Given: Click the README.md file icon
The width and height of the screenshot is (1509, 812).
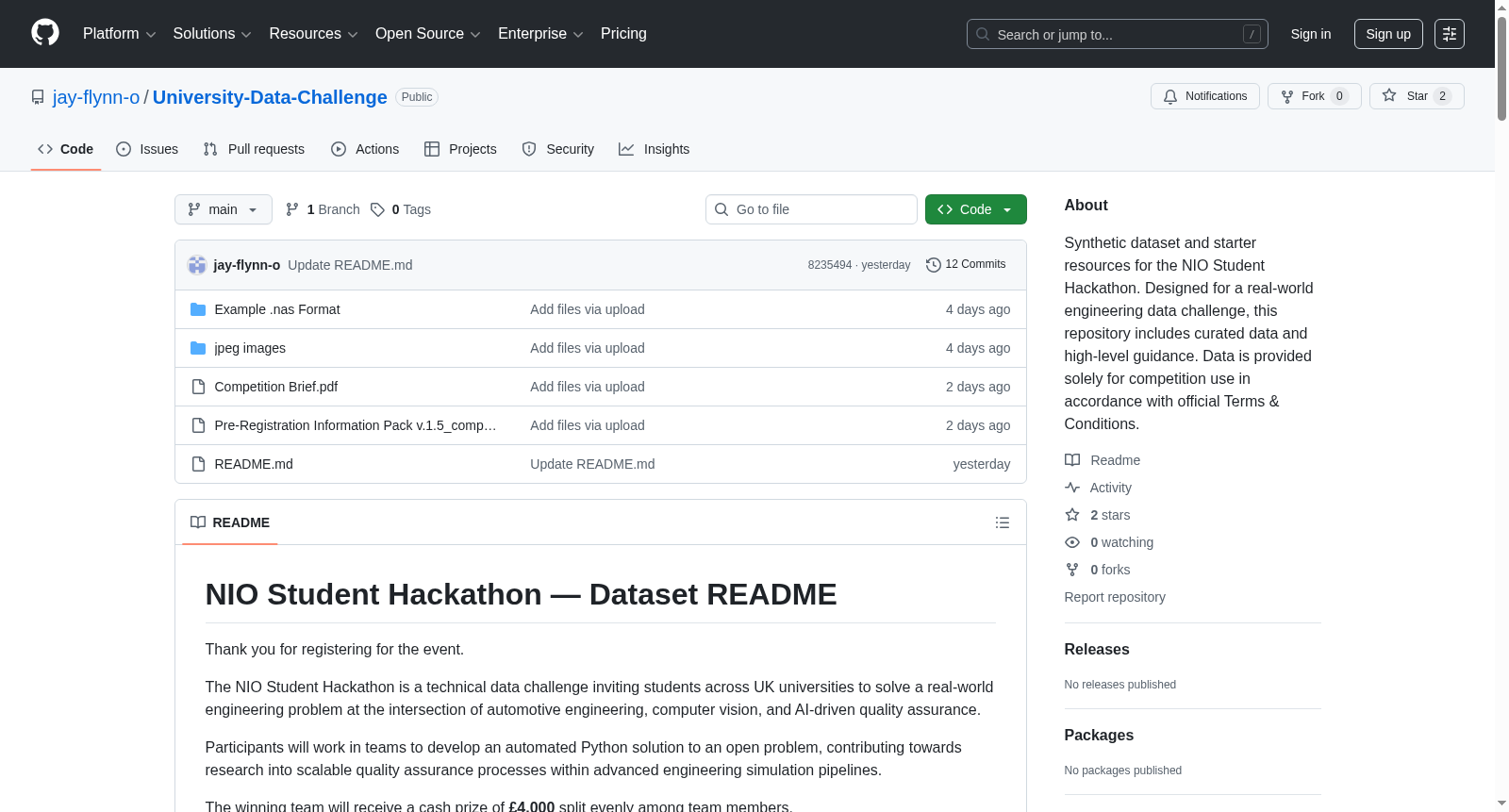Looking at the screenshot, I should click(x=198, y=464).
